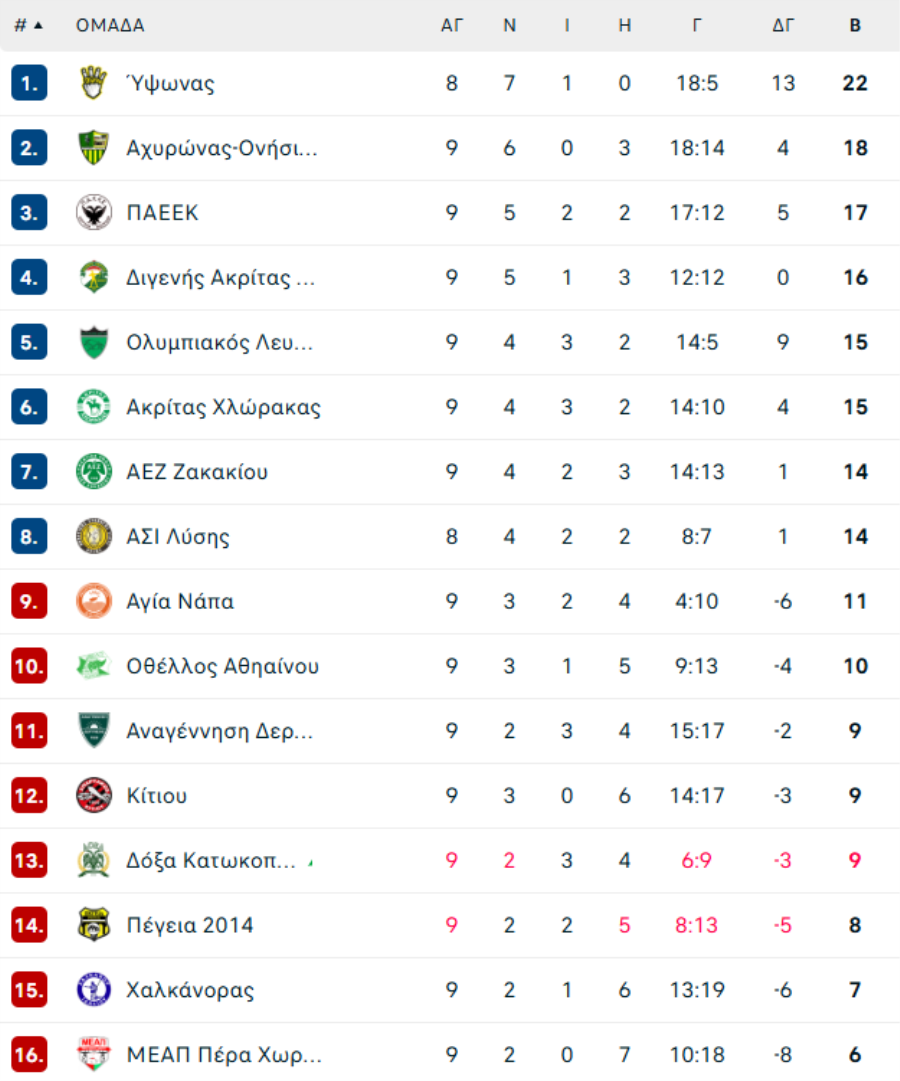
Task: Select the Πέγεια 2014 team name
Action: coord(190,925)
